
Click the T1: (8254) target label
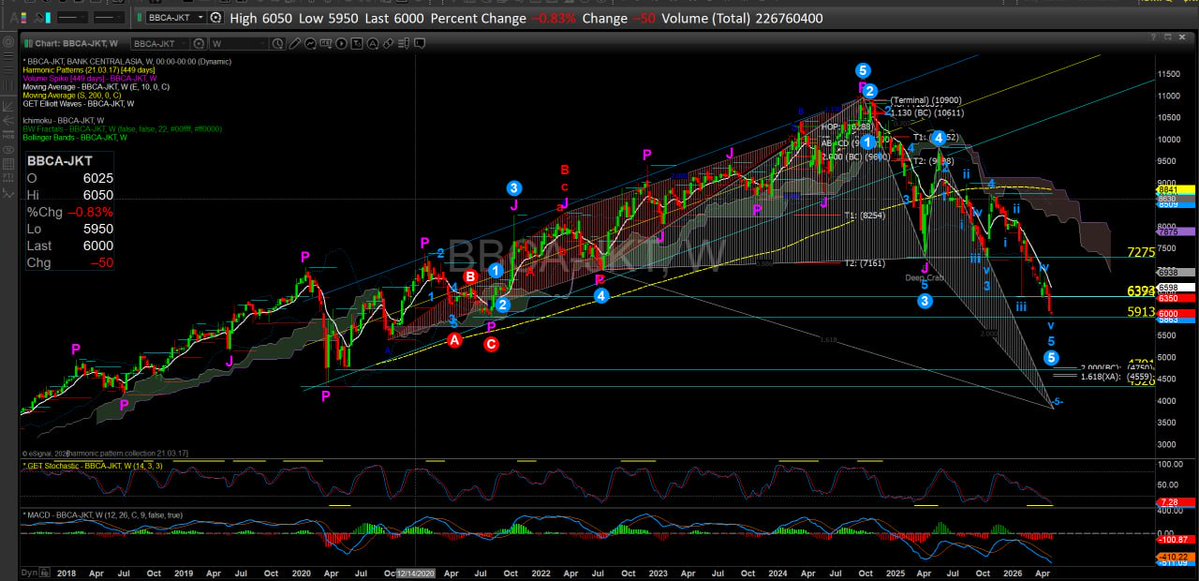(864, 216)
